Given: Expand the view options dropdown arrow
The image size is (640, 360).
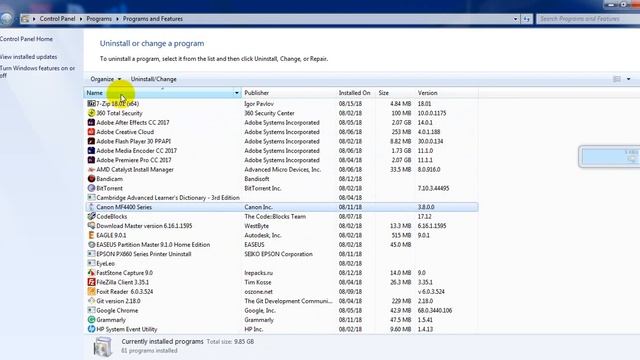Looking at the screenshot, I should coord(629,79).
